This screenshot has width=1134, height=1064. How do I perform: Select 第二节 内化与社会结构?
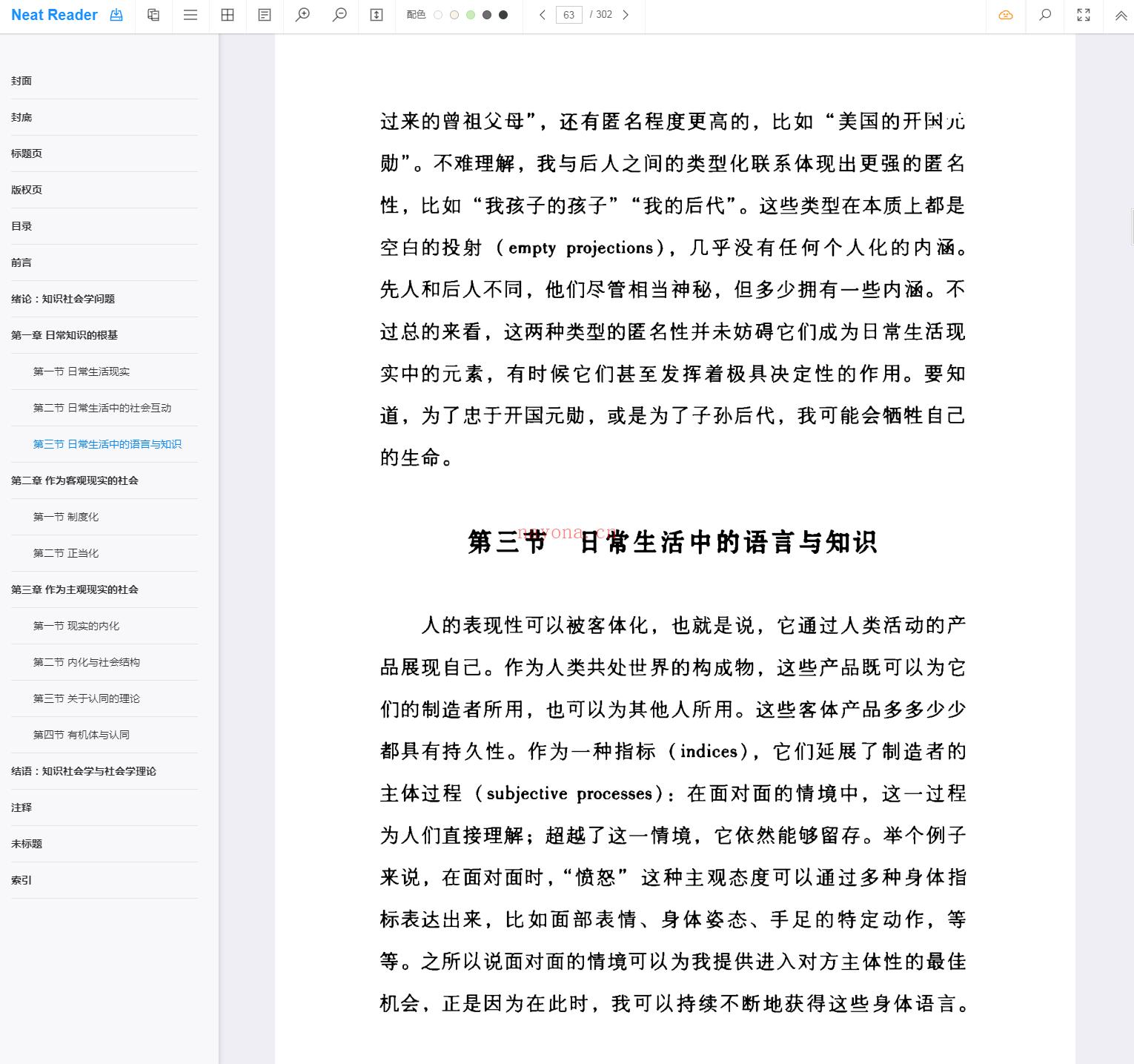(x=87, y=662)
